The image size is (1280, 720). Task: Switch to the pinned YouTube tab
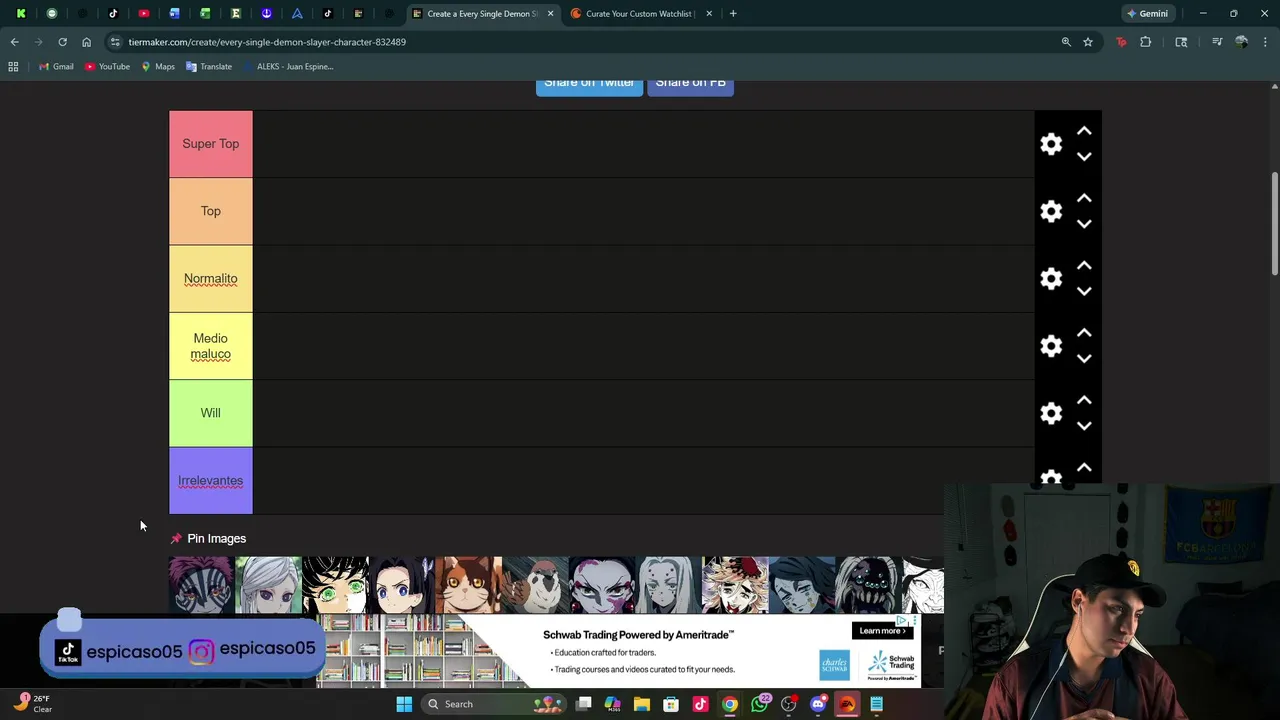144,14
